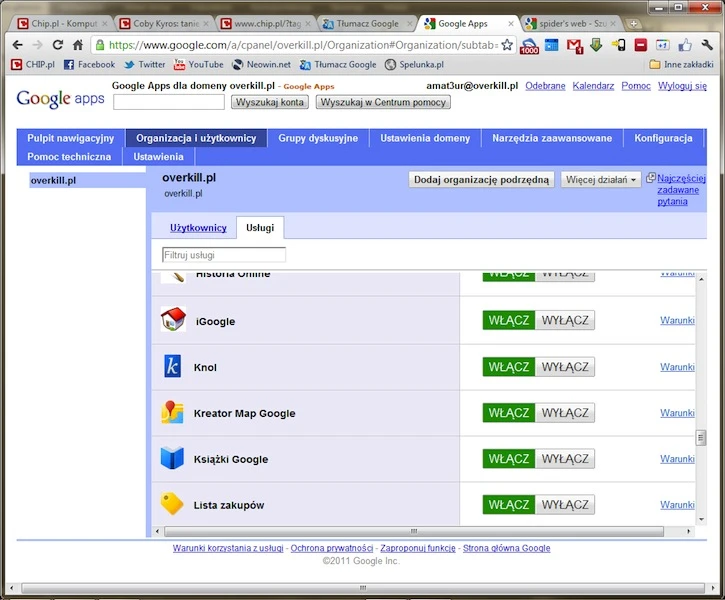Viewport: 725px width, 600px height.
Task: Click the thumbs-up extension icon
Action: click(x=685, y=45)
